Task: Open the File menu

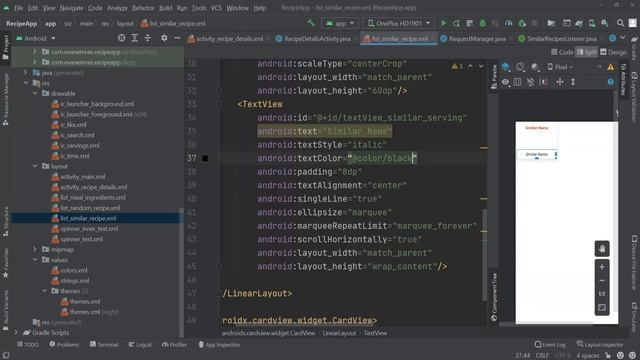Action: click(18, 8)
